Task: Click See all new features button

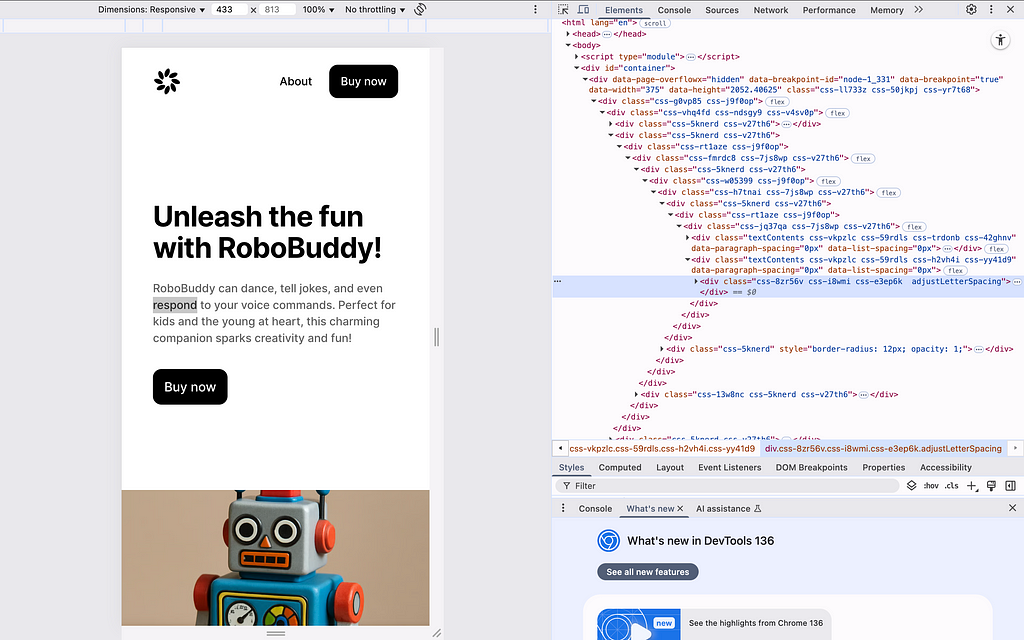Action: tap(648, 572)
